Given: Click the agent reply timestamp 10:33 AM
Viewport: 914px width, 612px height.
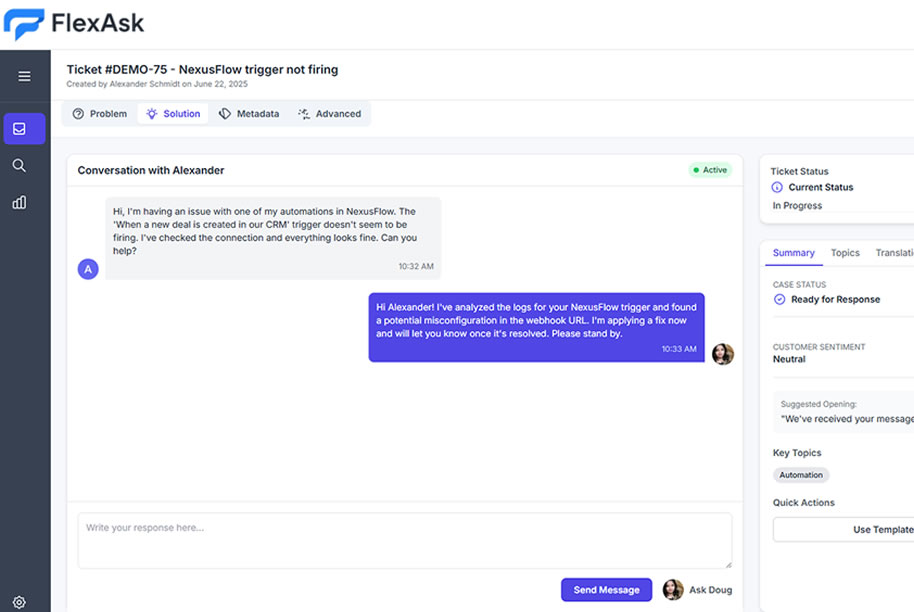Looking at the screenshot, I should click(x=679, y=349).
